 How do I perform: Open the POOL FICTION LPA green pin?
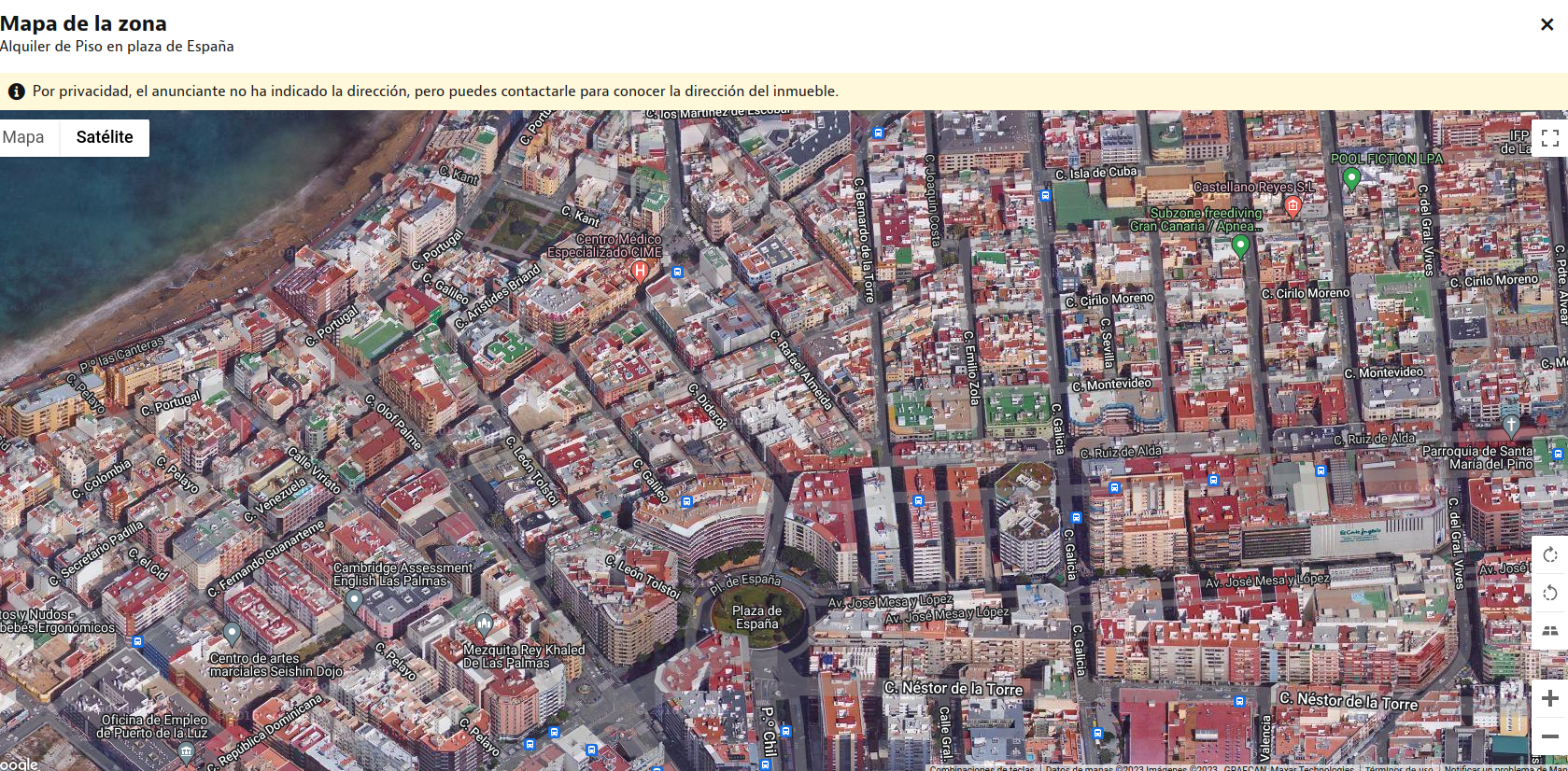[x=1351, y=178]
